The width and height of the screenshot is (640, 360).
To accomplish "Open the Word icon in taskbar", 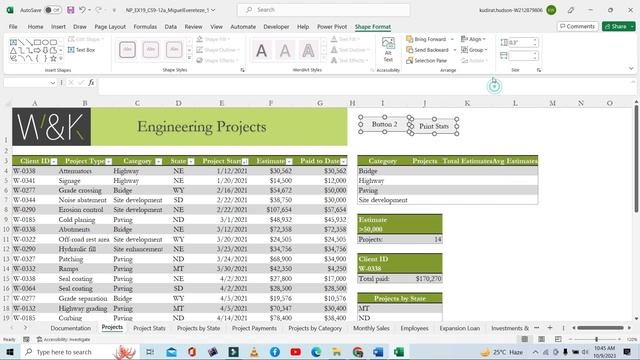I will 378,352.
